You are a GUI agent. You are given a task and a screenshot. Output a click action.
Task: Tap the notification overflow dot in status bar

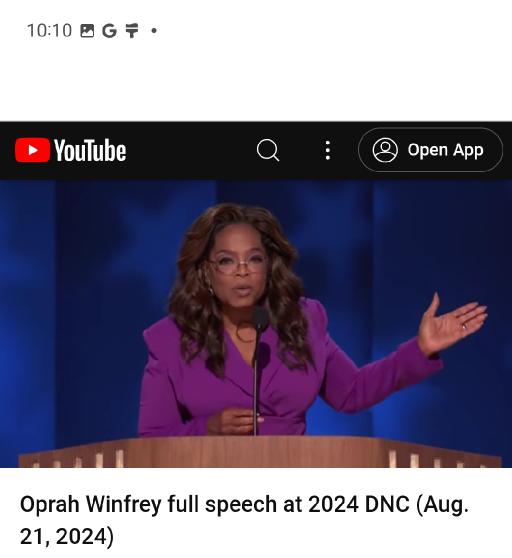154,31
